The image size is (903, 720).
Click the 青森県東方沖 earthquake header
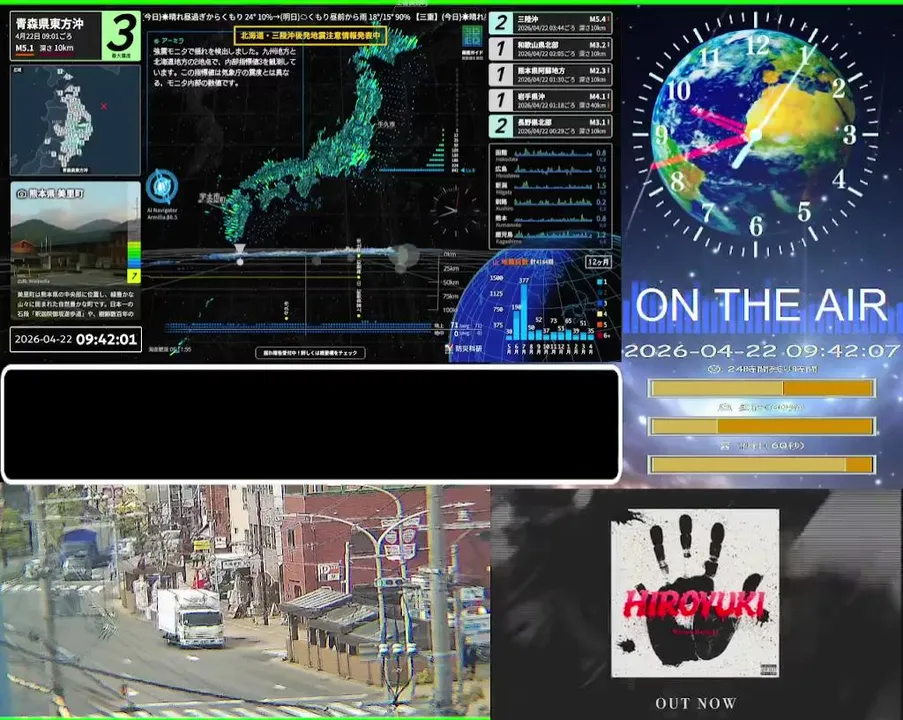coord(50,24)
